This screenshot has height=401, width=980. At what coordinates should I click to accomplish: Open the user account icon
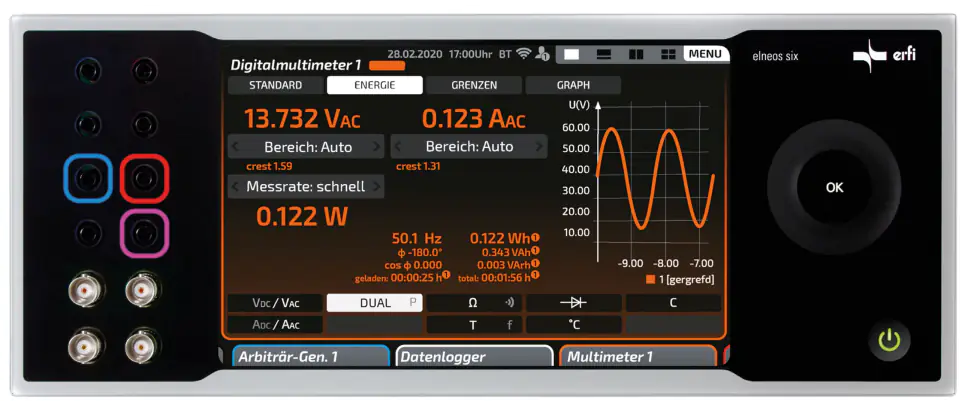[543, 53]
